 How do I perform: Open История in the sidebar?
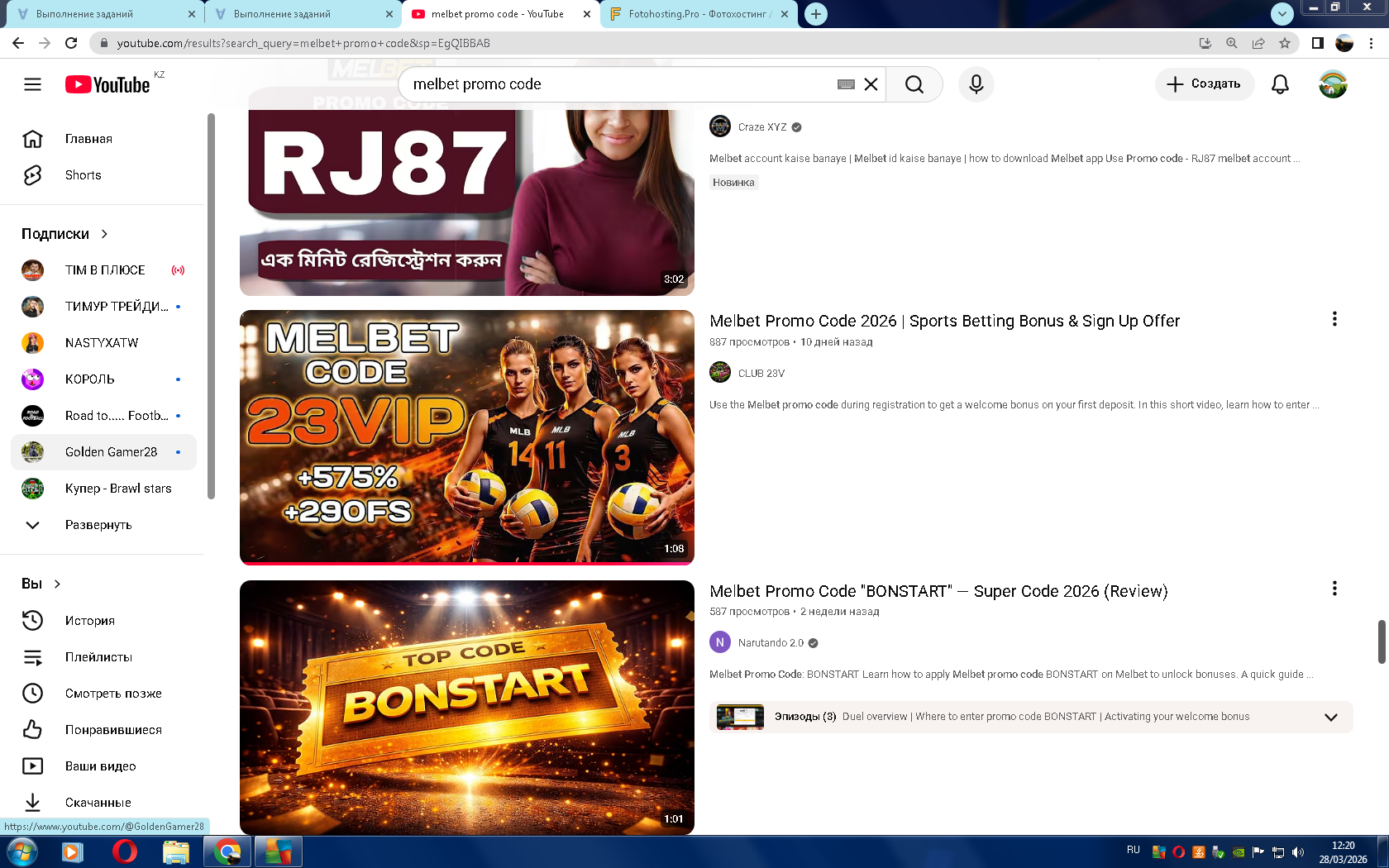(x=104, y=621)
